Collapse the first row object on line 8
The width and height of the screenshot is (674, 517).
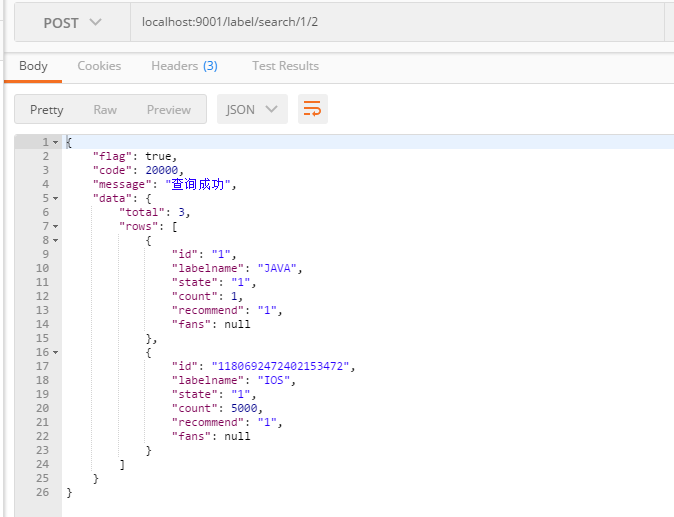pos(55,241)
